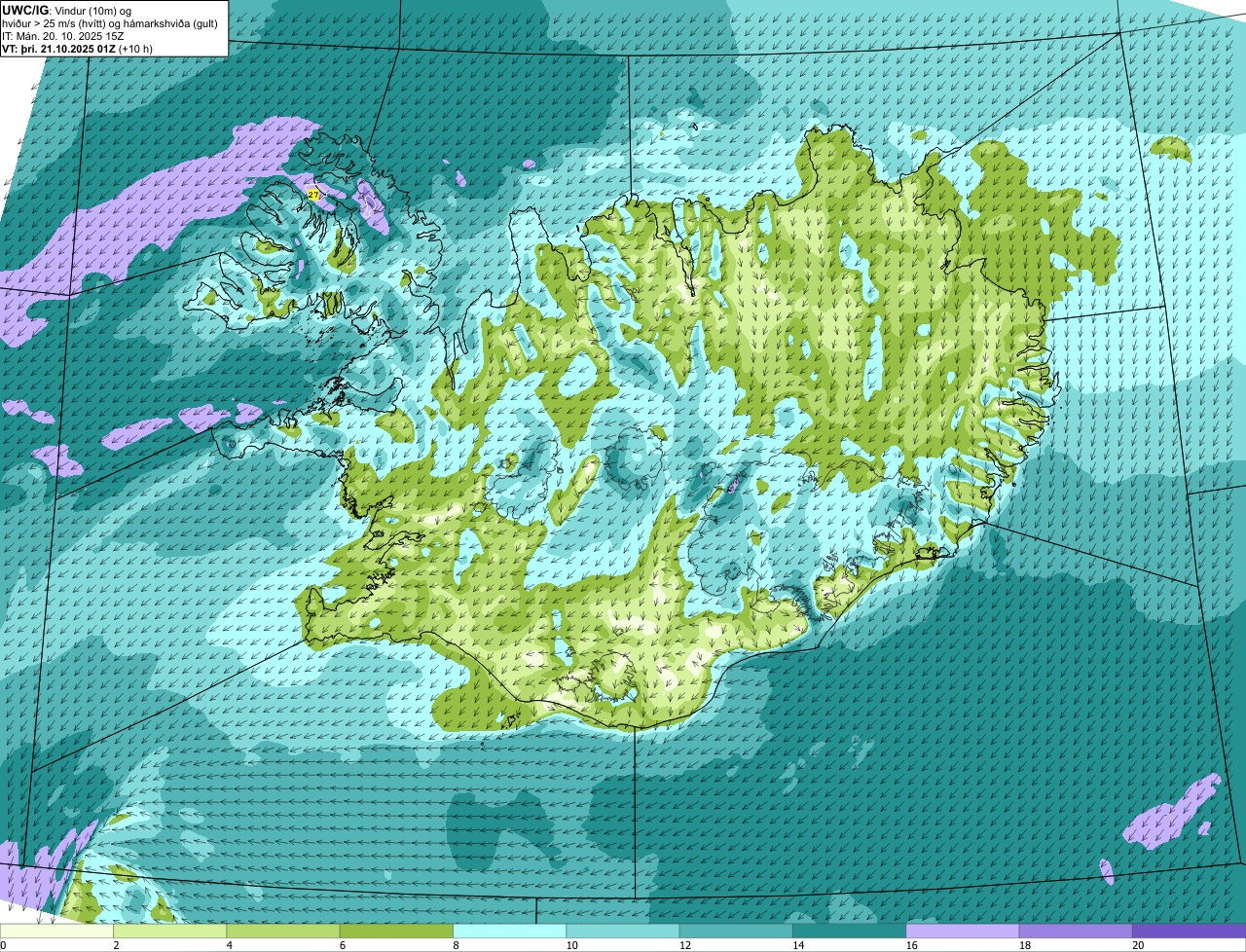Select the 10–12 m/s cyan swatch
Screen dimensions: 1246x952
[x=623, y=931]
